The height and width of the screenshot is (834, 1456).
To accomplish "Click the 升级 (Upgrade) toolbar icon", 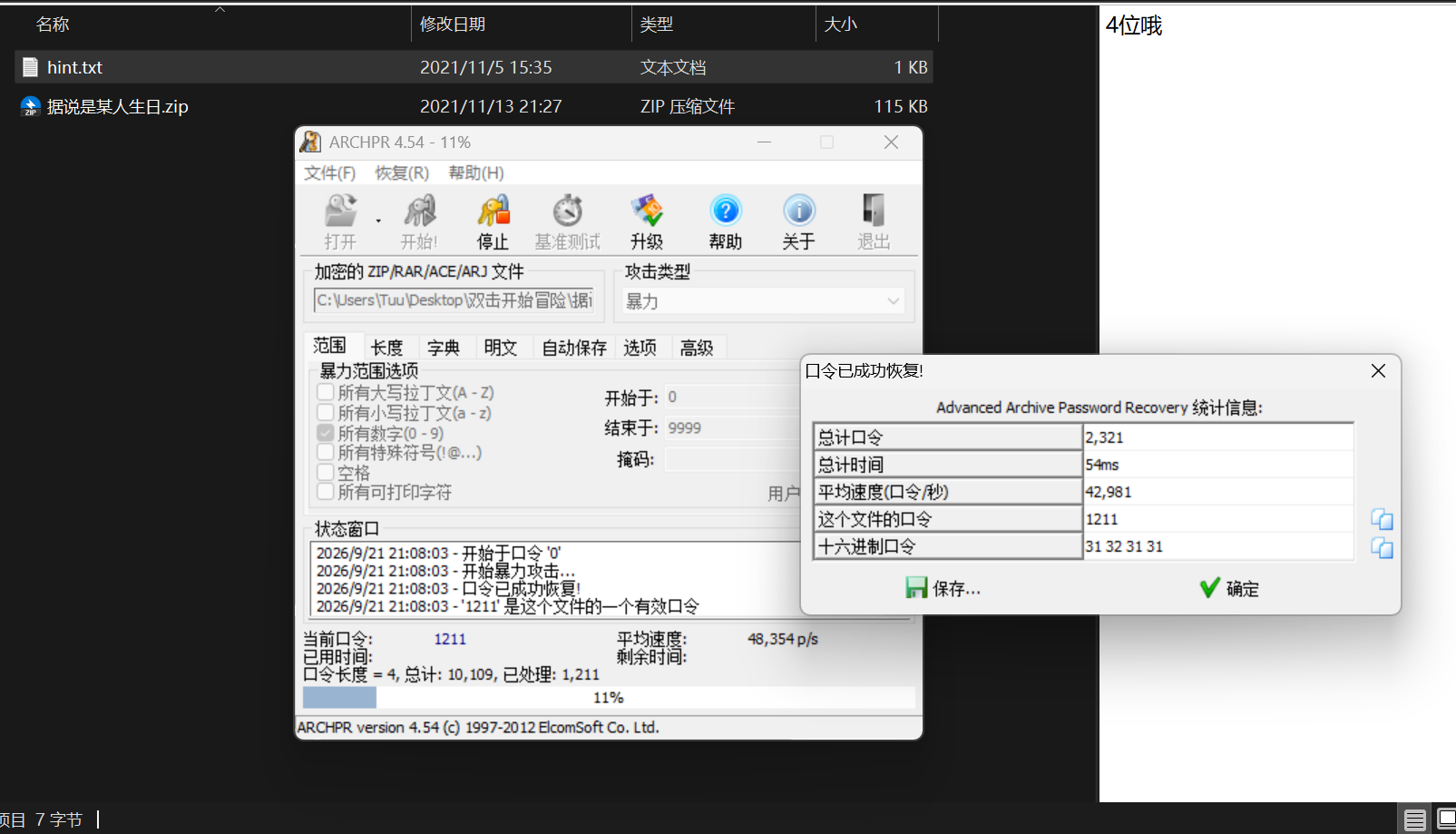I will [647, 222].
